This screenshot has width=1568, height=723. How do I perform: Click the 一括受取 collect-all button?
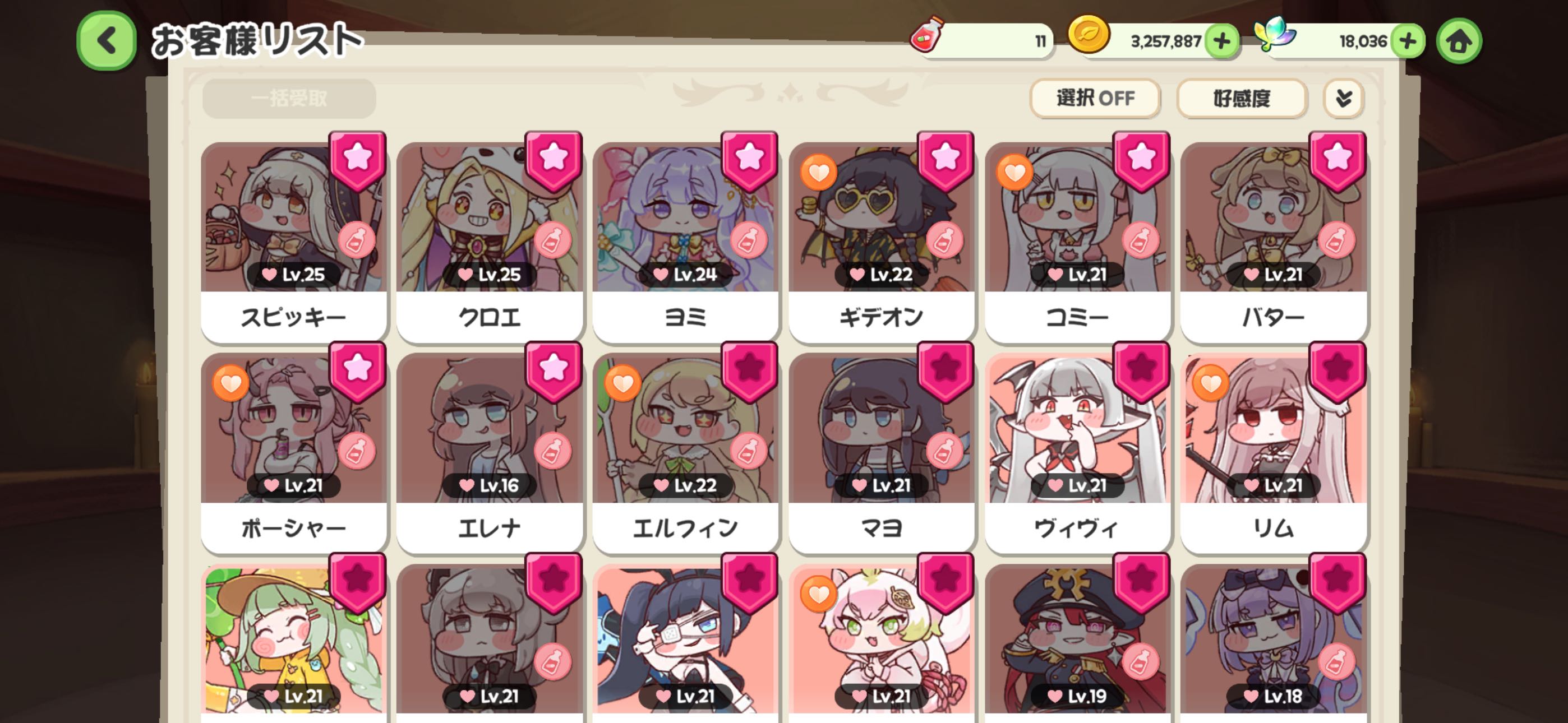click(x=289, y=98)
